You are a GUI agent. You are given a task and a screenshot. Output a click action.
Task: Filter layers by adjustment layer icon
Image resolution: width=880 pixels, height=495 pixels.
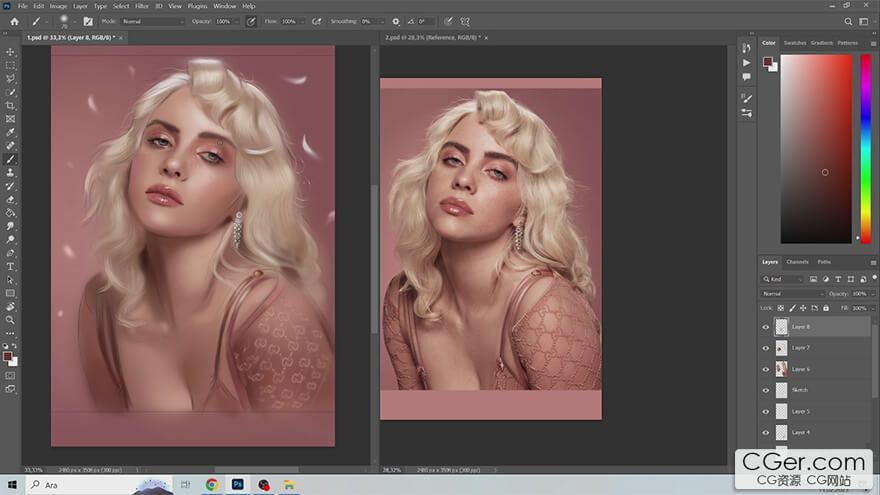coord(826,279)
